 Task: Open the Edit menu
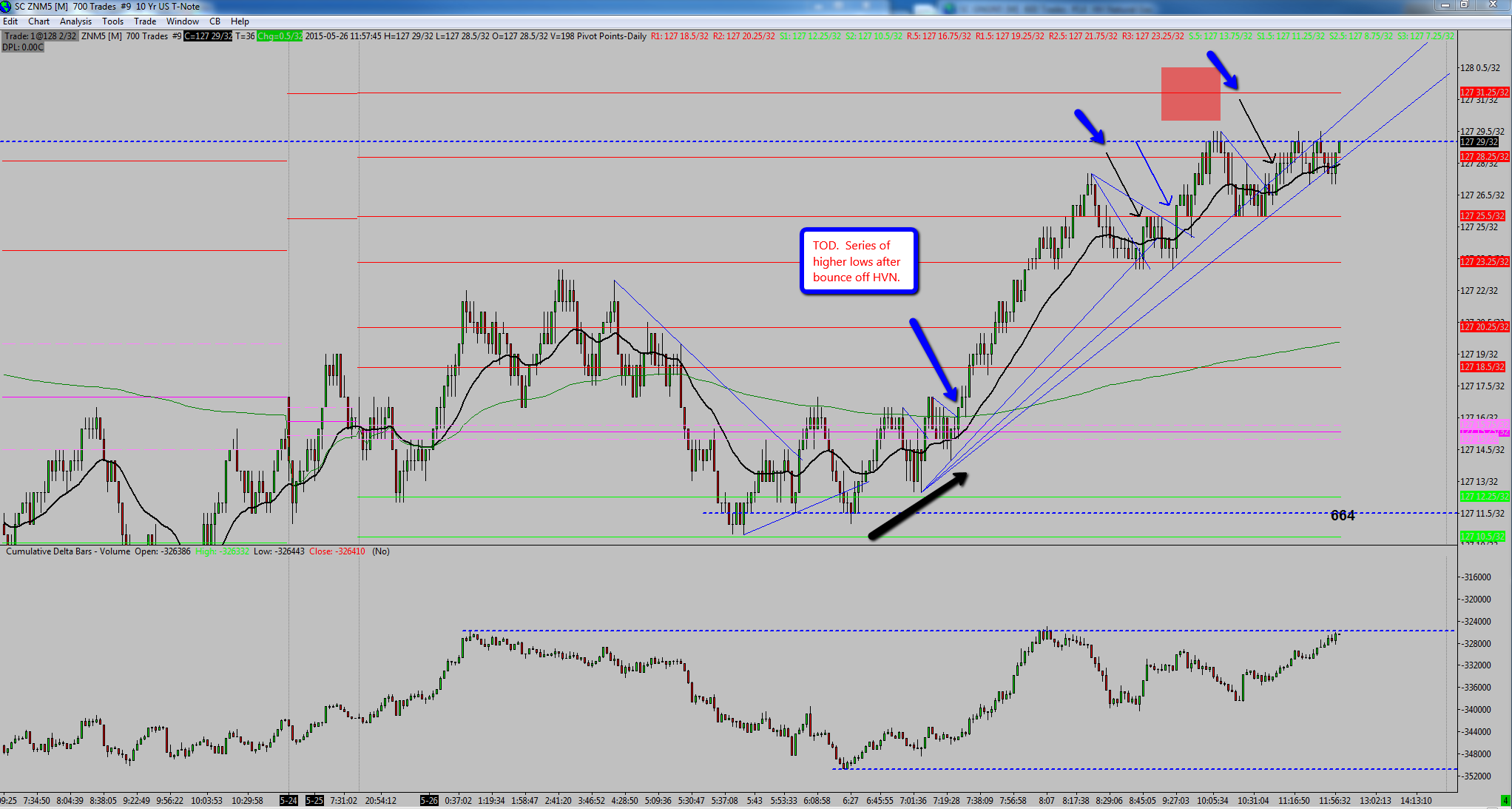[10, 21]
